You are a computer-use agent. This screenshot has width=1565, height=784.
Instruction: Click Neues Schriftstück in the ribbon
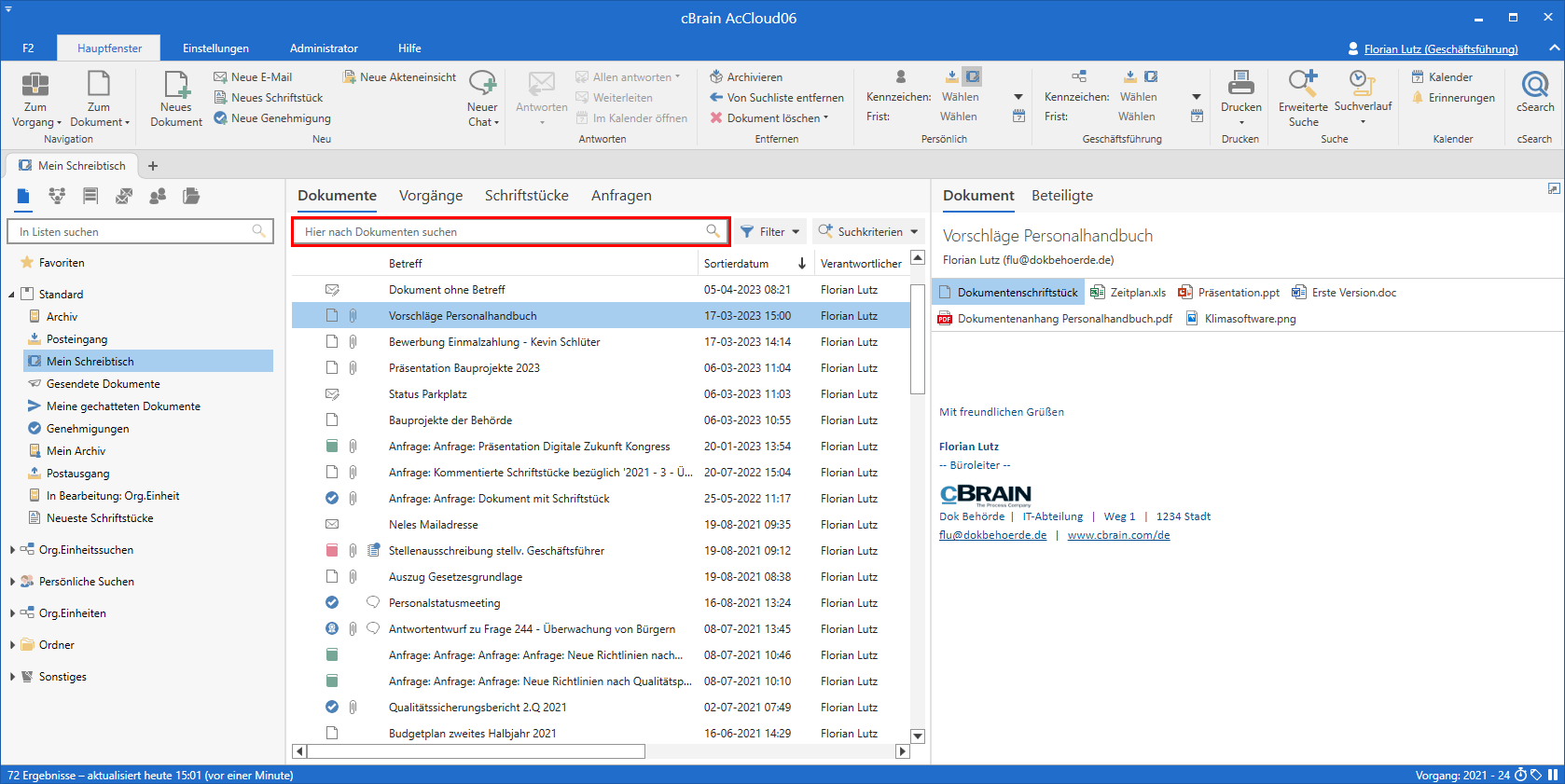coord(269,98)
